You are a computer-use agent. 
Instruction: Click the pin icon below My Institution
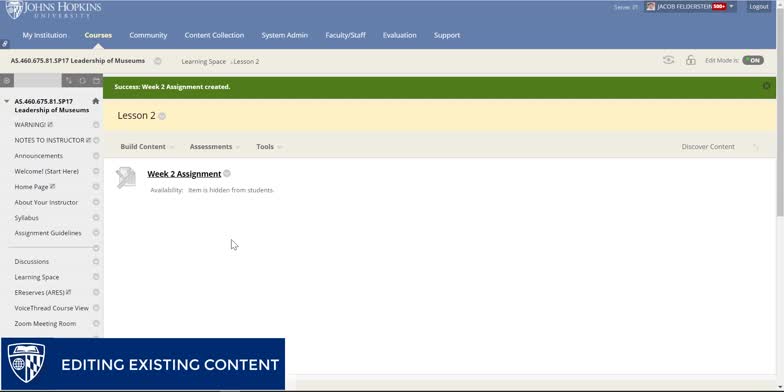[4, 44]
